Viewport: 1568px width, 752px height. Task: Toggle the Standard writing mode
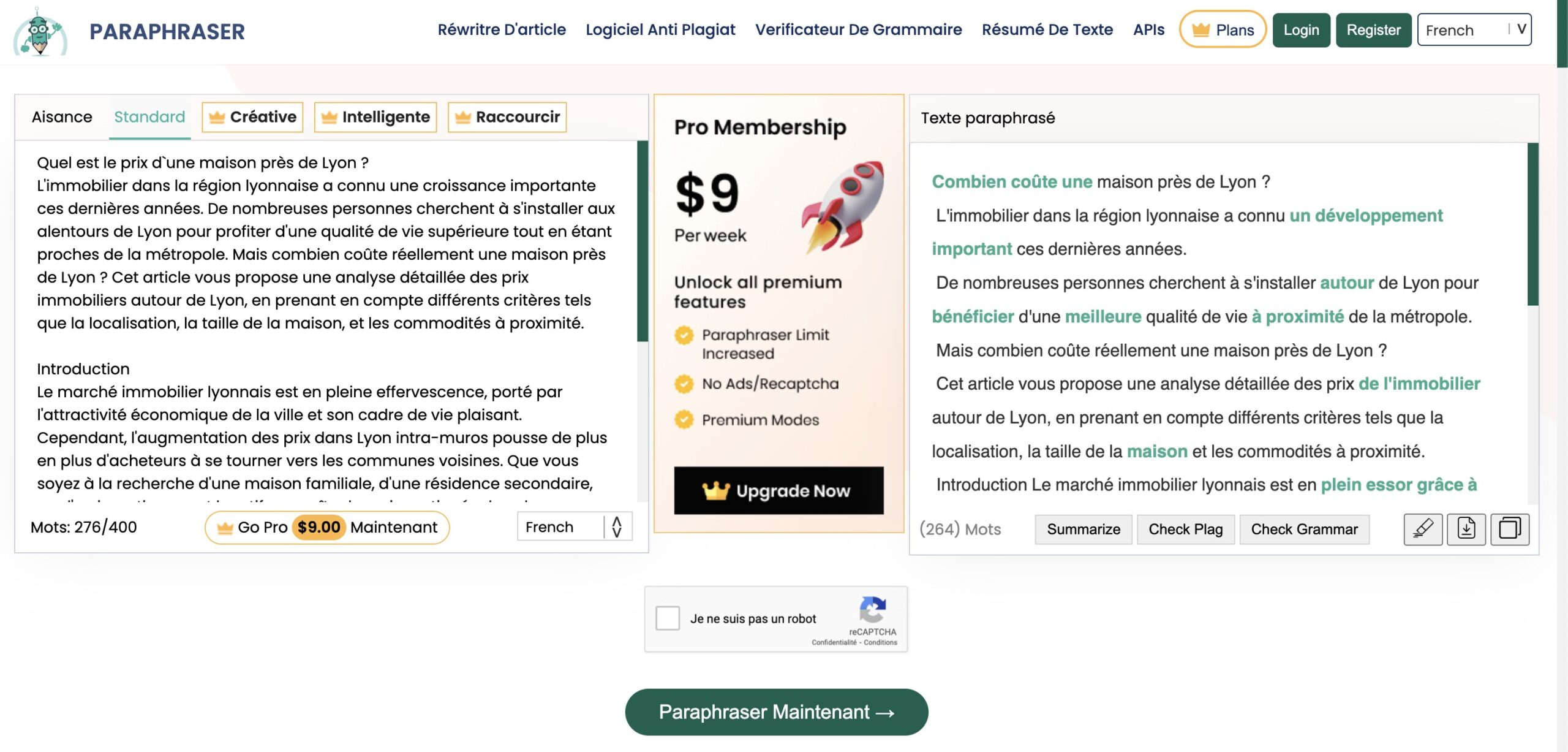149,117
